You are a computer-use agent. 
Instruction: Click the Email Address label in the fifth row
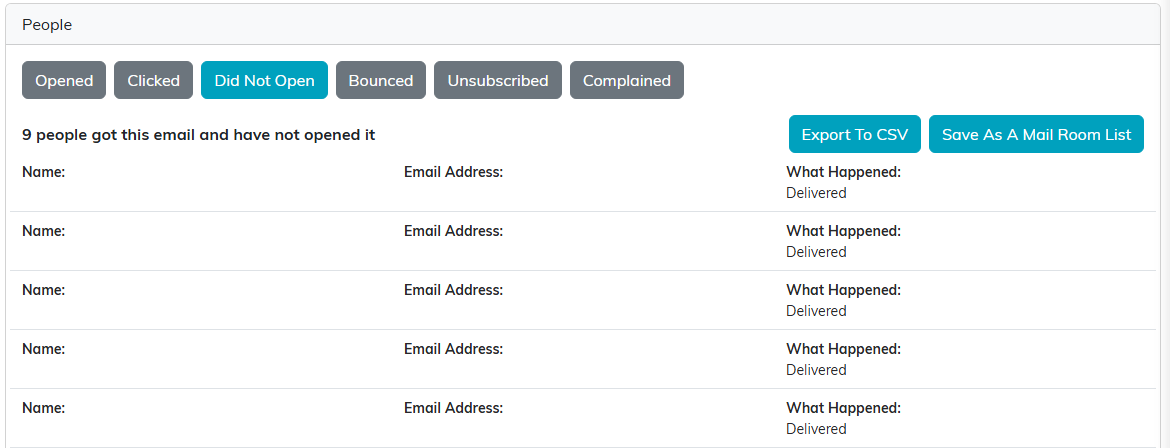point(454,408)
